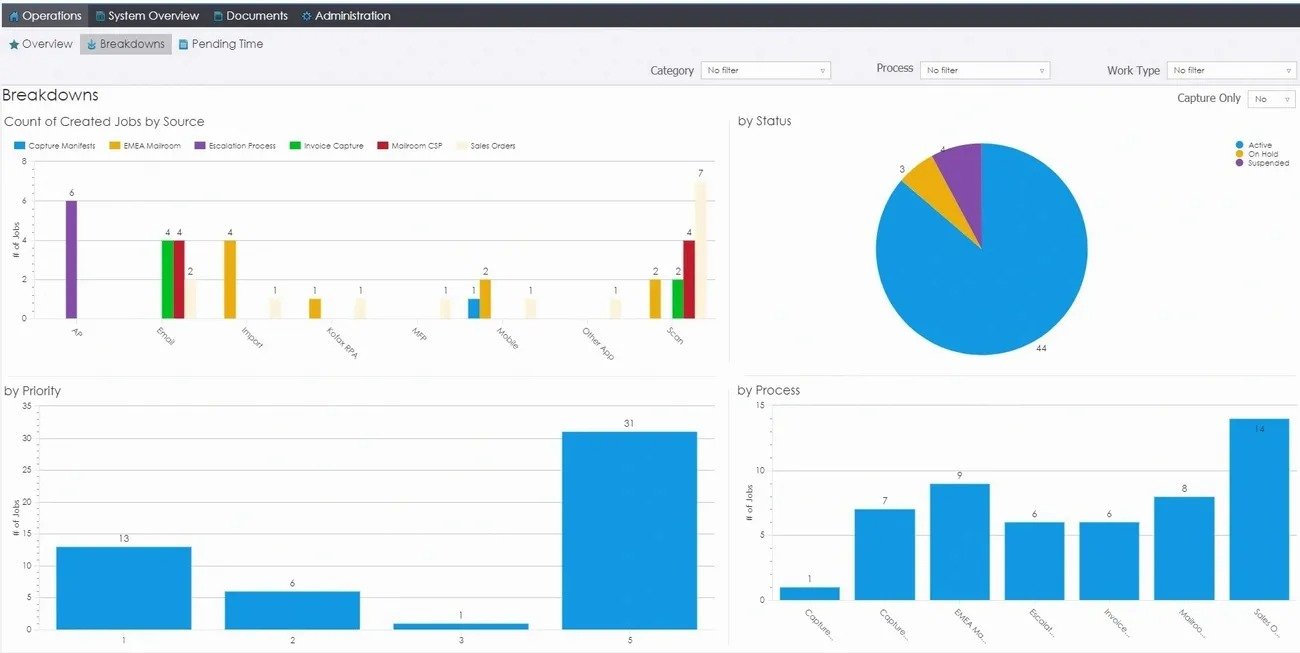
Task: Open the Category filter dropdown
Action: 765,71
